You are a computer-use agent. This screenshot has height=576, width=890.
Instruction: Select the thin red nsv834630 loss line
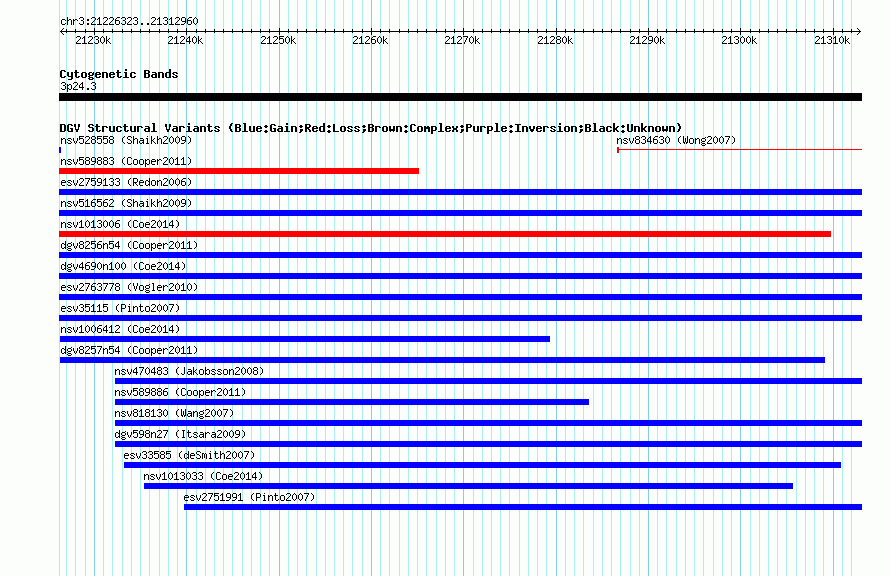(739, 150)
